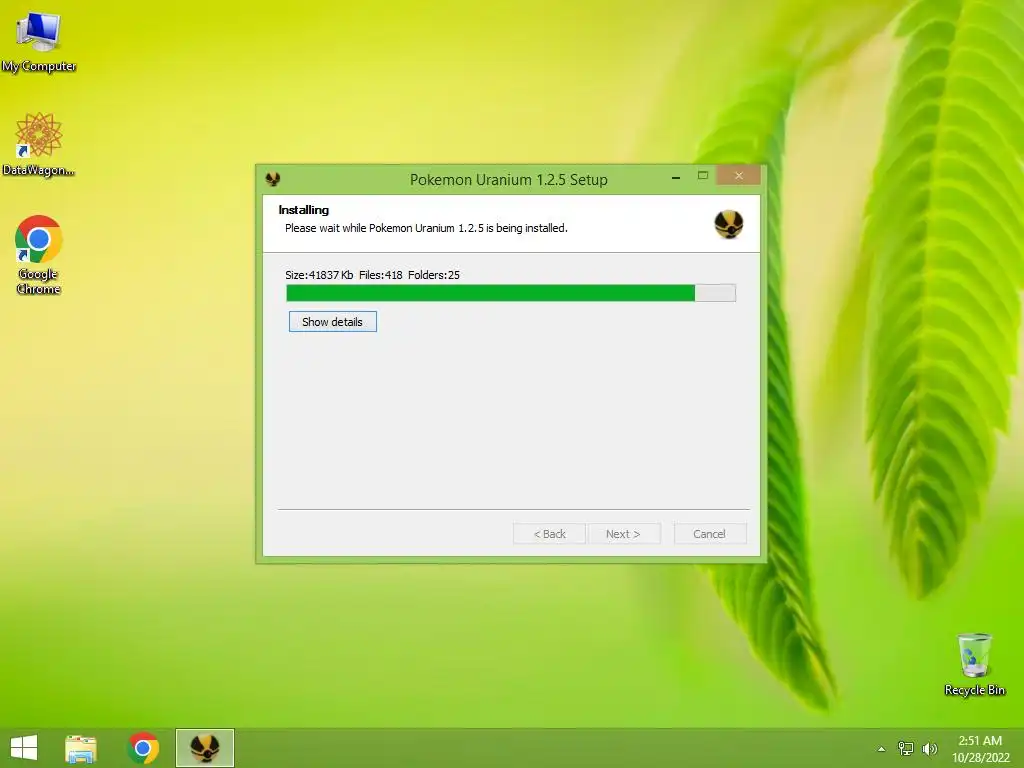Click the maximize button of the setup window
This screenshot has width=1024, height=768.
pyautogui.click(x=703, y=175)
